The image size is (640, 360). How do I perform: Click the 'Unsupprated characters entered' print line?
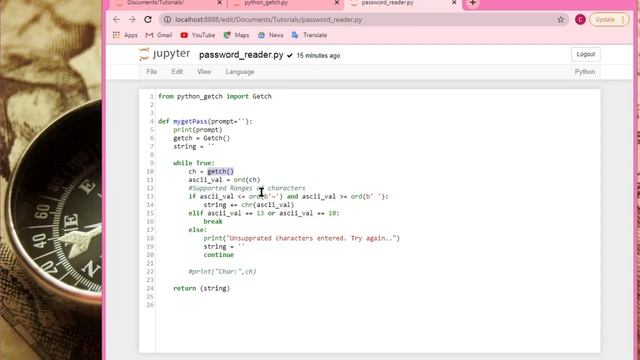pos(302,238)
